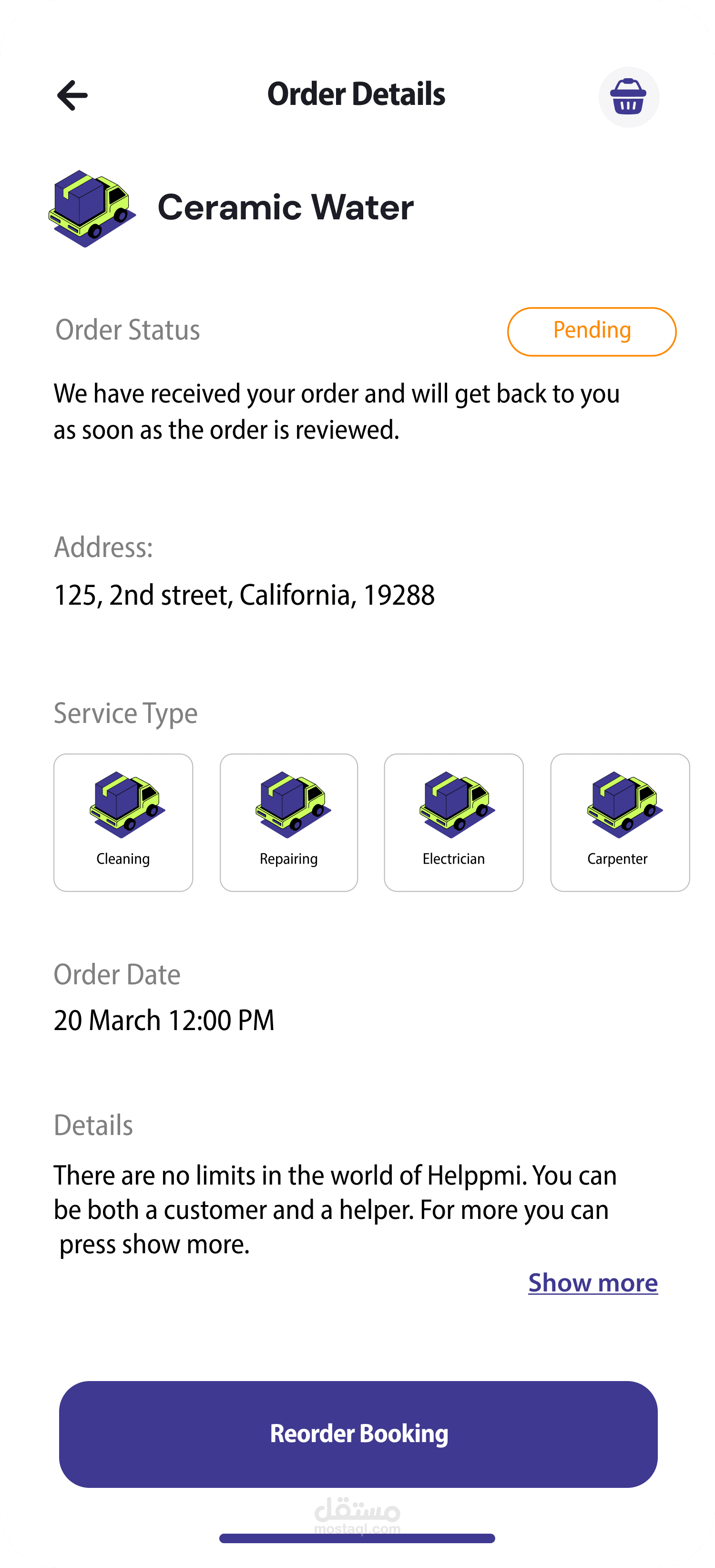Click the Reorder Booking button
The height and width of the screenshot is (1568, 715).
pyautogui.click(x=358, y=1434)
